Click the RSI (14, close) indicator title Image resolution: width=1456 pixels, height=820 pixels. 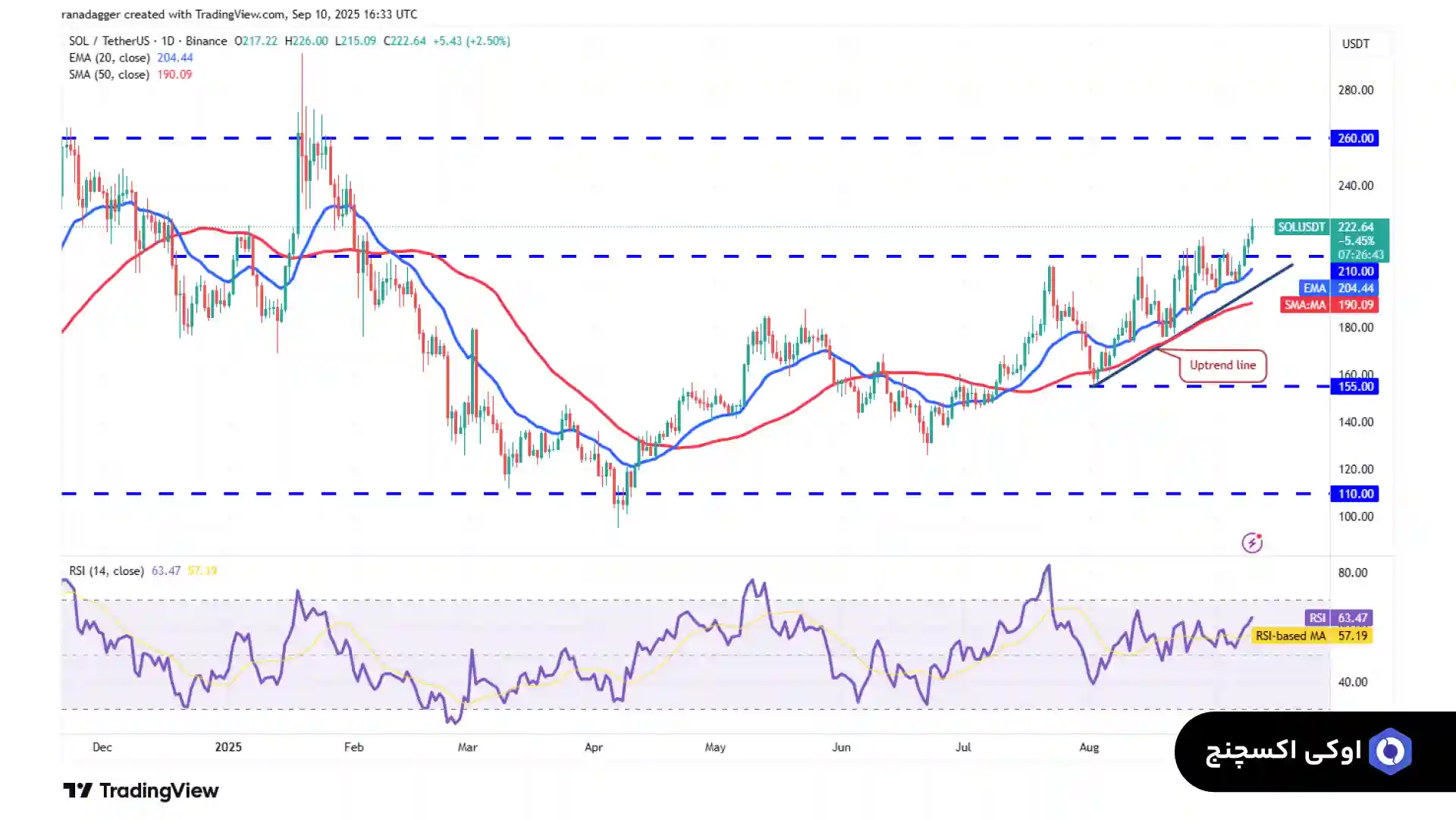[x=106, y=570]
